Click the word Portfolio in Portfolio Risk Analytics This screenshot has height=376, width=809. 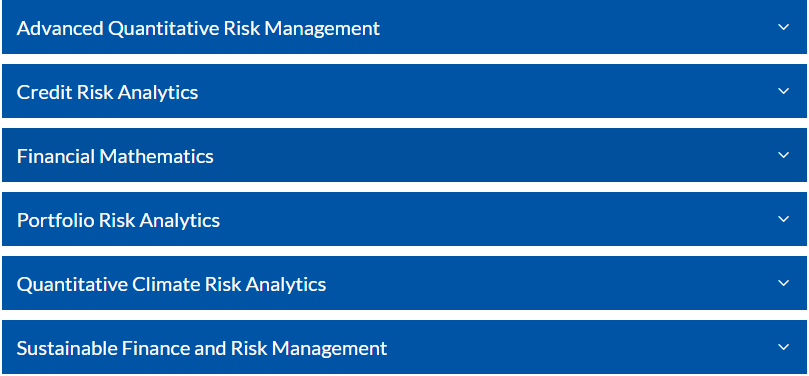(x=55, y=220)
